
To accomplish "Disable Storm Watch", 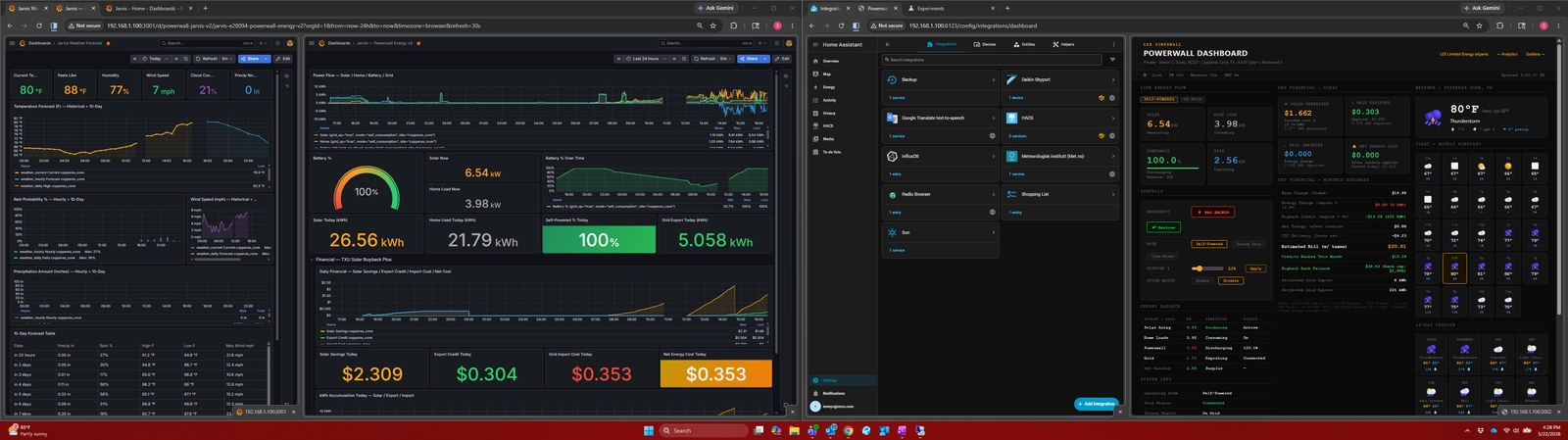I will coord(1231,280).
